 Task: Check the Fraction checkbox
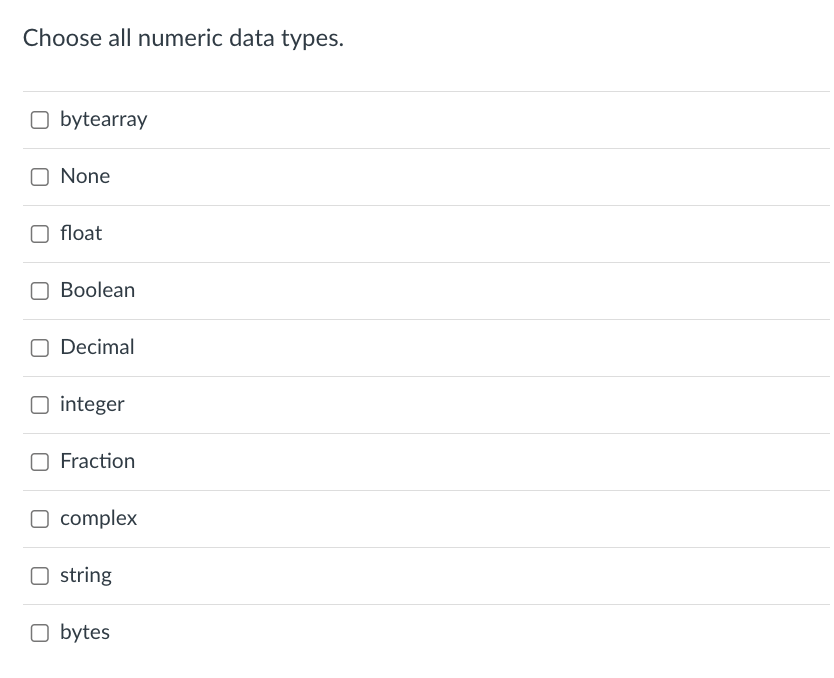click(40, 461)
